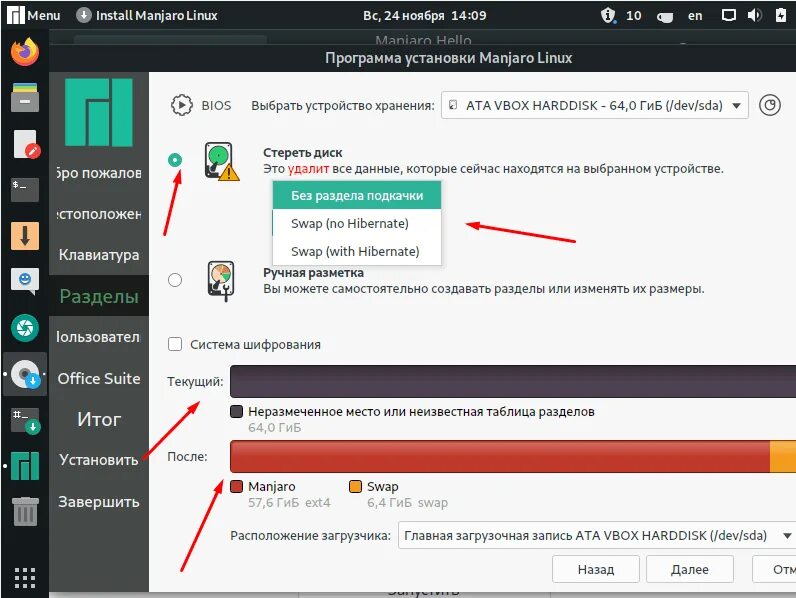Click the red Manjaro partition in After bar
This screenshot has width=796, height=598.
click(x=500, y=456)
